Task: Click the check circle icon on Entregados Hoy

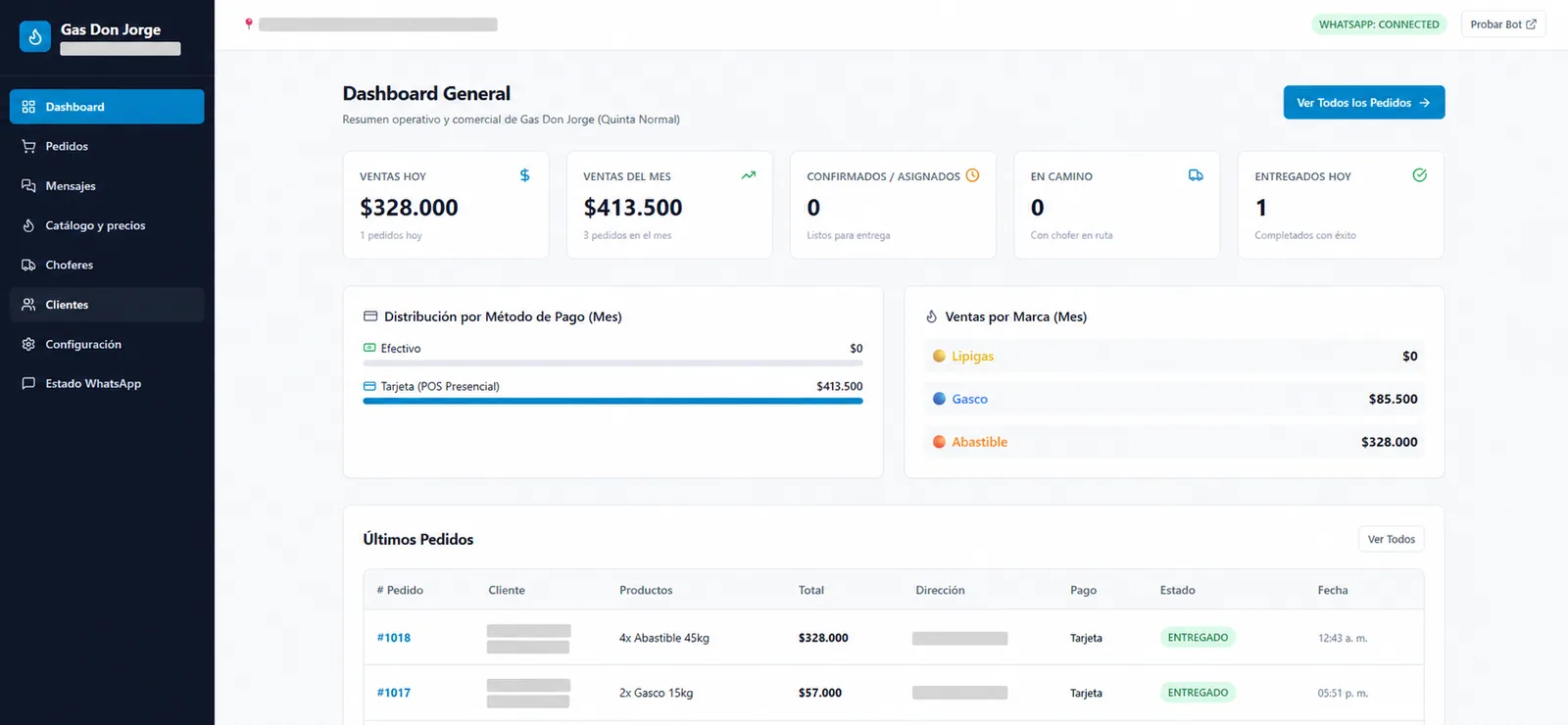Action: (1419, 175)
